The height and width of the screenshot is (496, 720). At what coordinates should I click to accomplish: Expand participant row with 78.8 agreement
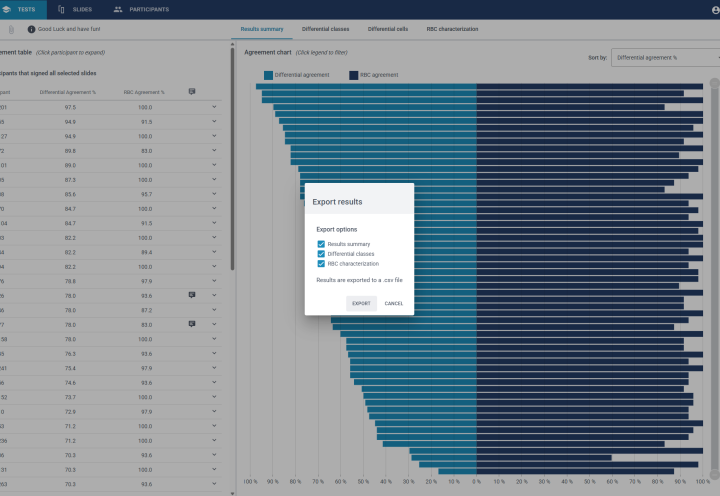[214, 281]
